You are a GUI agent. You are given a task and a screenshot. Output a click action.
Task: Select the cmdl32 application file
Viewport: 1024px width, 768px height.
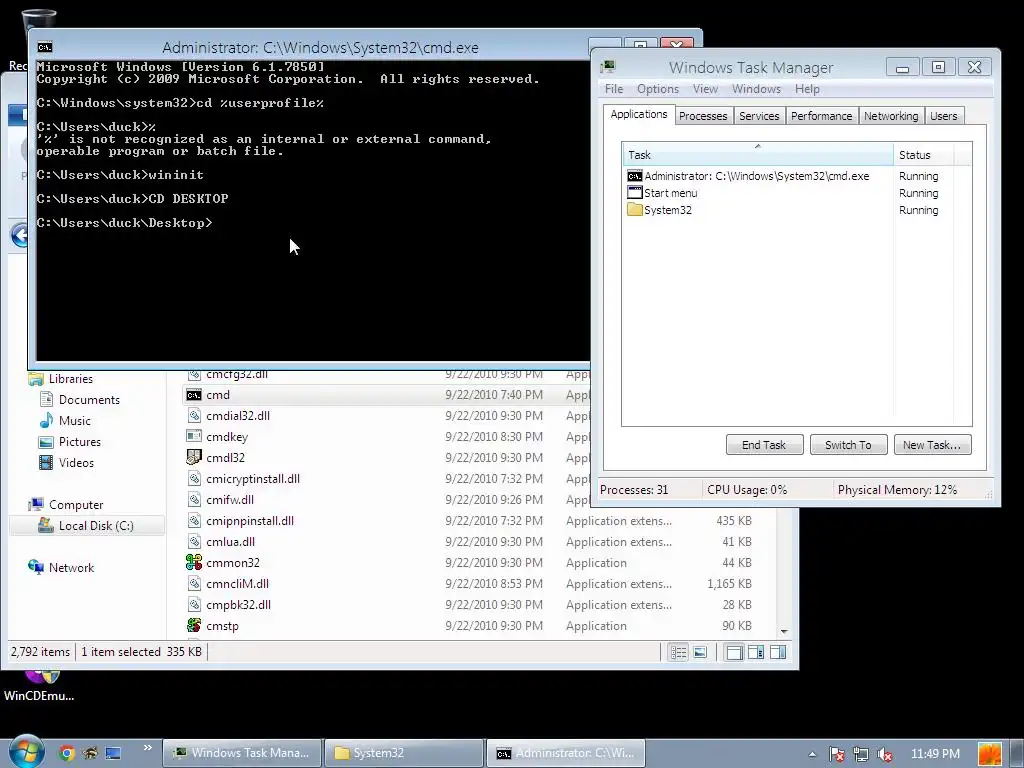pyautogui.click(x=225, y=457)
